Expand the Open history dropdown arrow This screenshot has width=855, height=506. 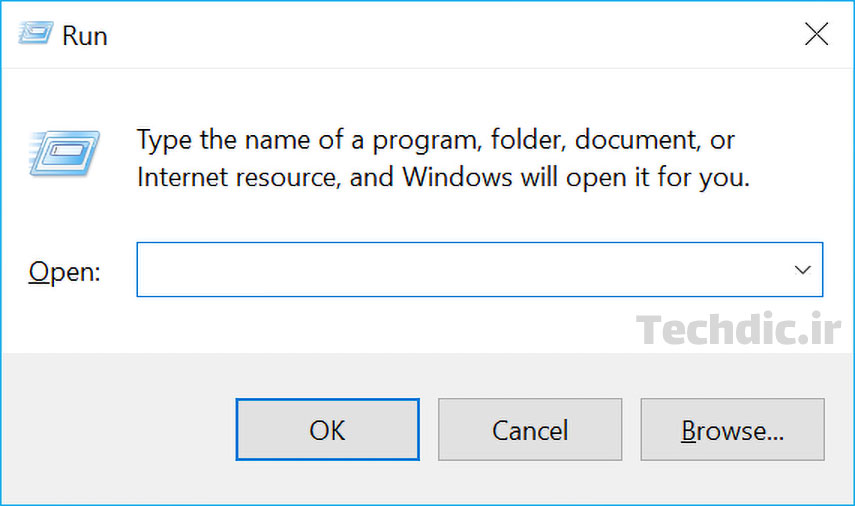pos(801,270)
